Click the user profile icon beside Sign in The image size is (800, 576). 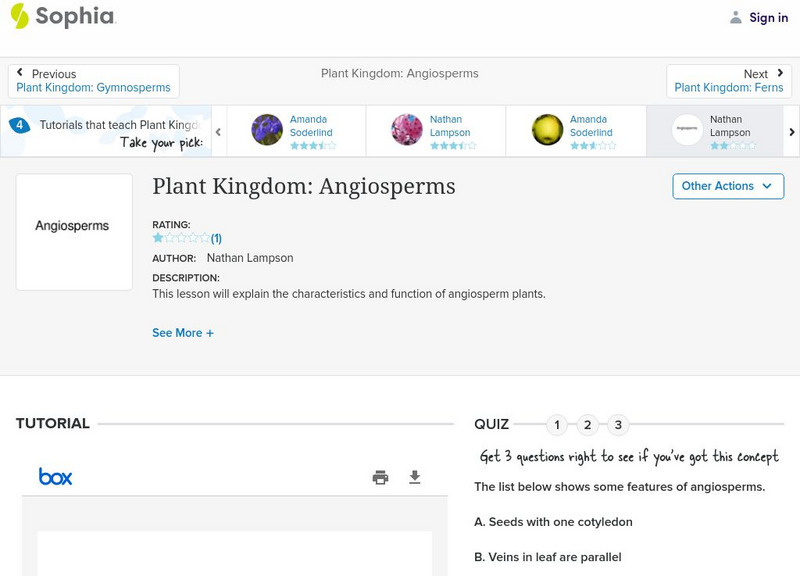pos(736,17)
